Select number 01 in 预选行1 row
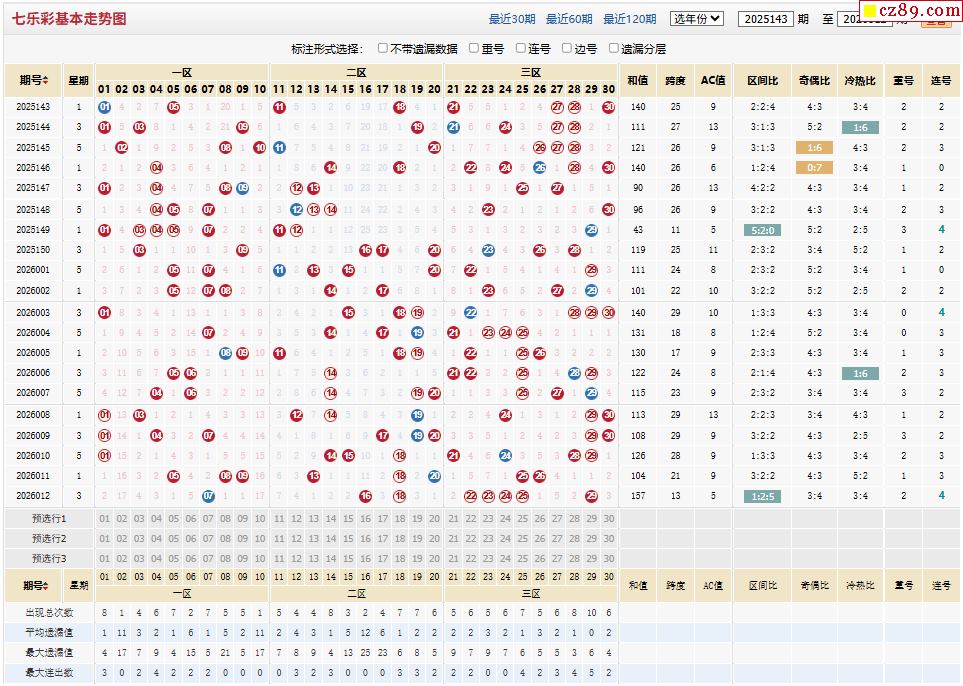Screen dimensions: 963x686 [x=104, y=518]
